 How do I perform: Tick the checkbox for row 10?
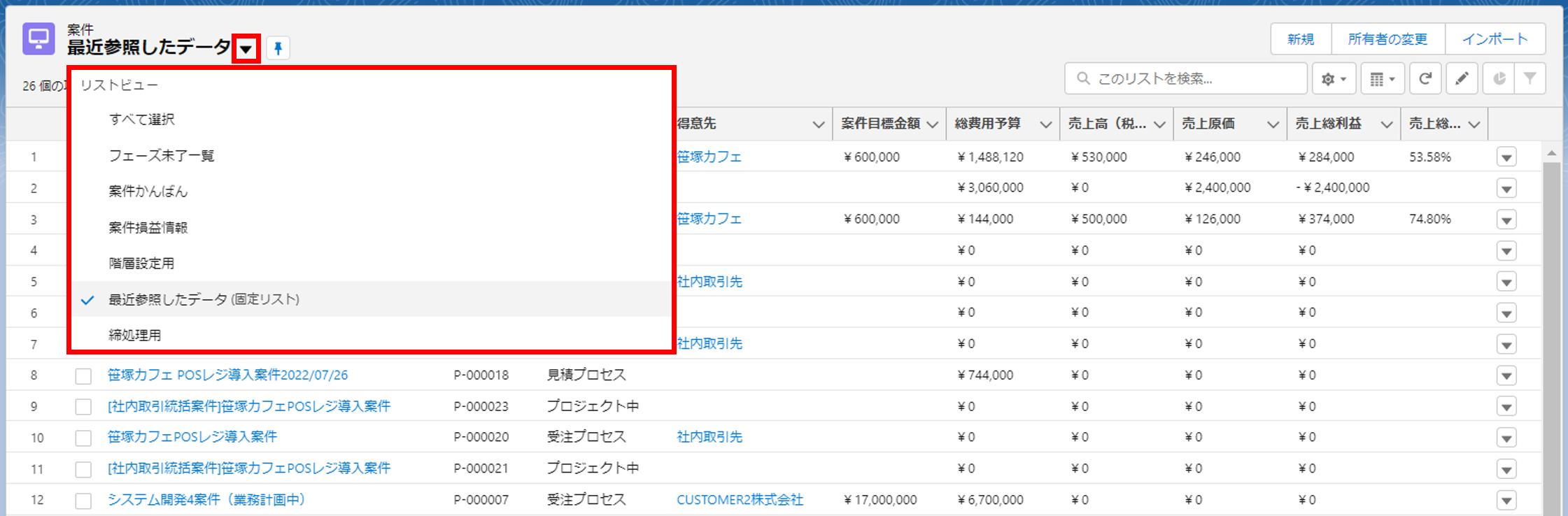pyautogui.click(x=83, y=438)
